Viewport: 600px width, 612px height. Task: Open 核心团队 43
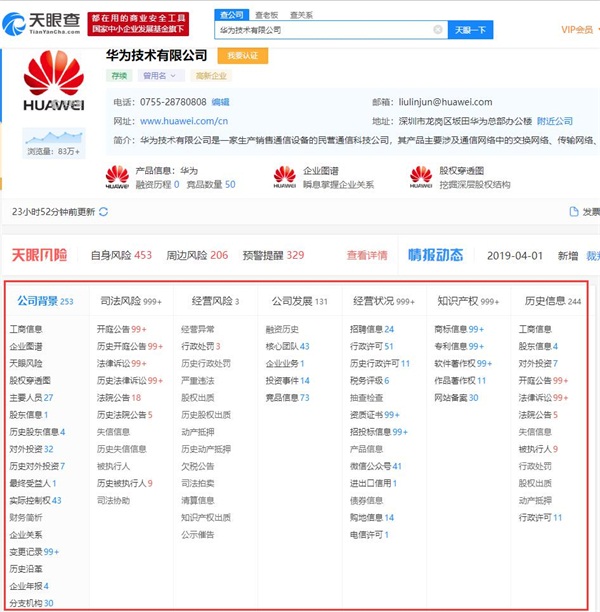[x=288, y=346]
